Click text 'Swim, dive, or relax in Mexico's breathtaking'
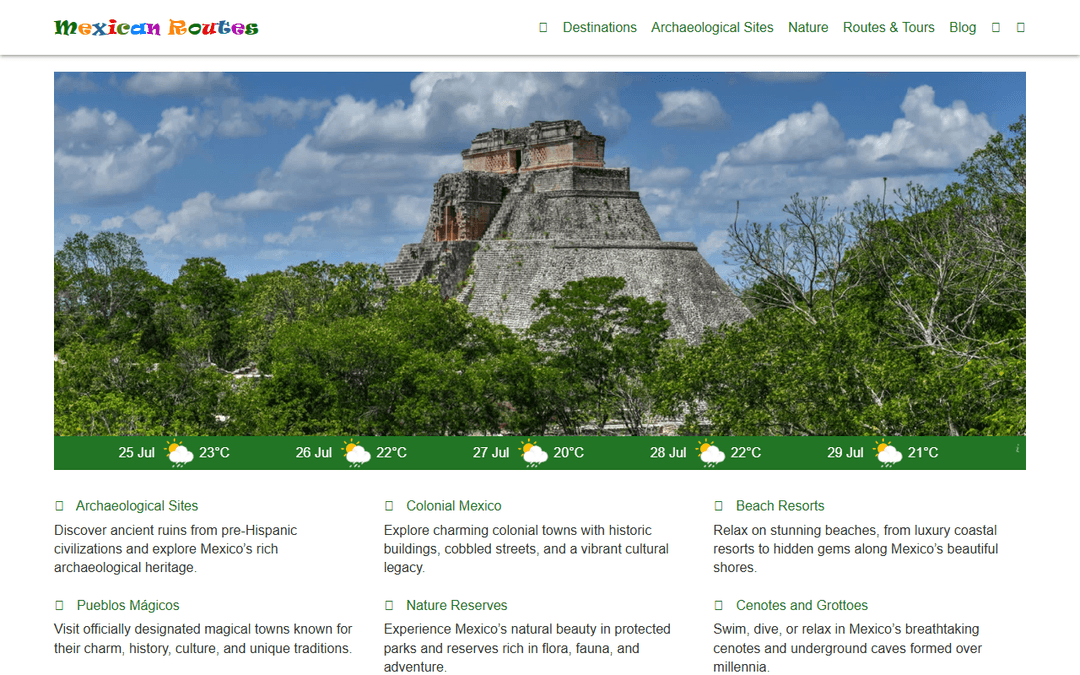The width and height of the screenshot is (1080, 675). click(x=846, y=630)
